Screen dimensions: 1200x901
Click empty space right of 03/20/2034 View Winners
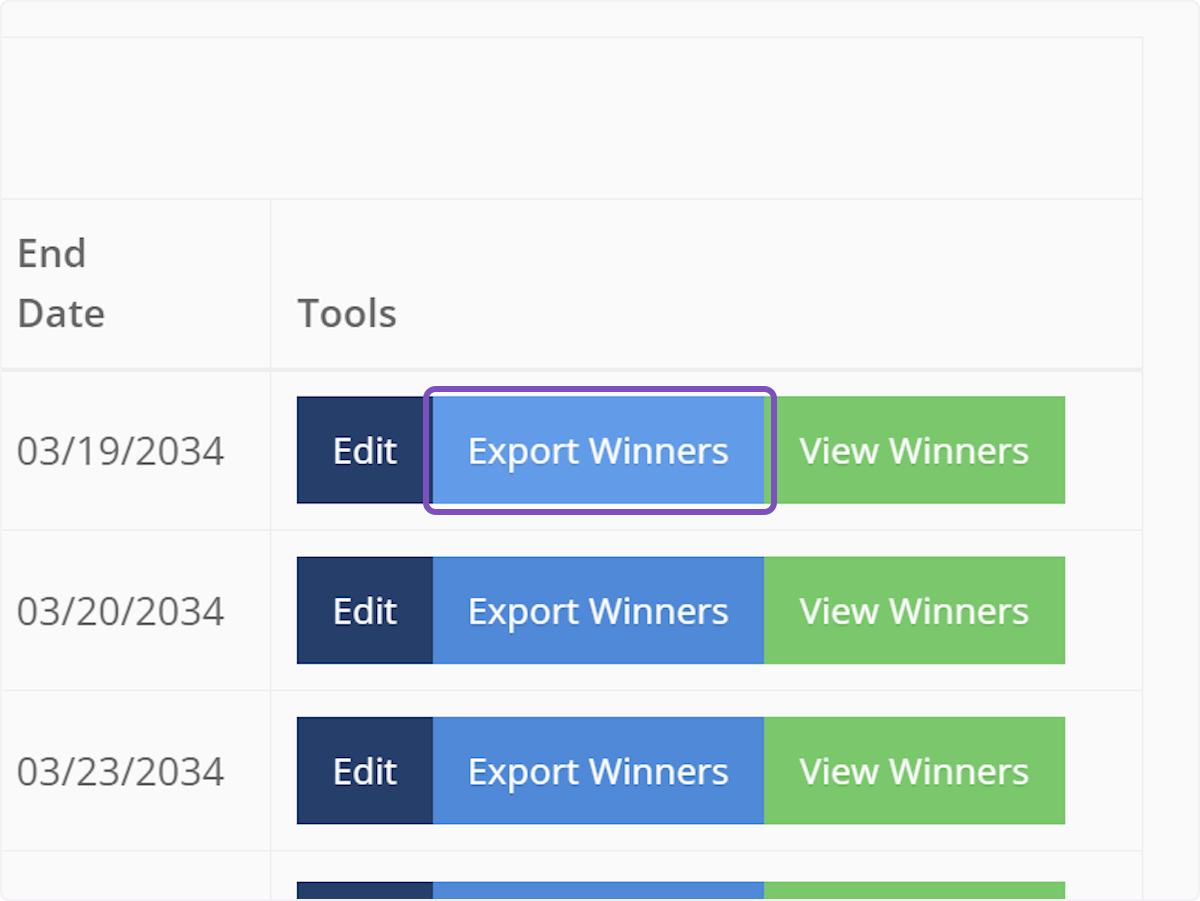pos(1102,611)
